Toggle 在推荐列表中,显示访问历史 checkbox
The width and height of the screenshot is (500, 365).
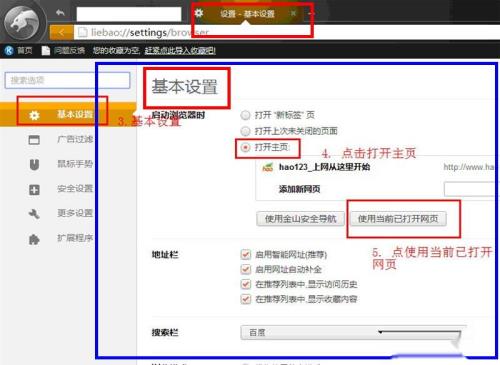point(246,284)
